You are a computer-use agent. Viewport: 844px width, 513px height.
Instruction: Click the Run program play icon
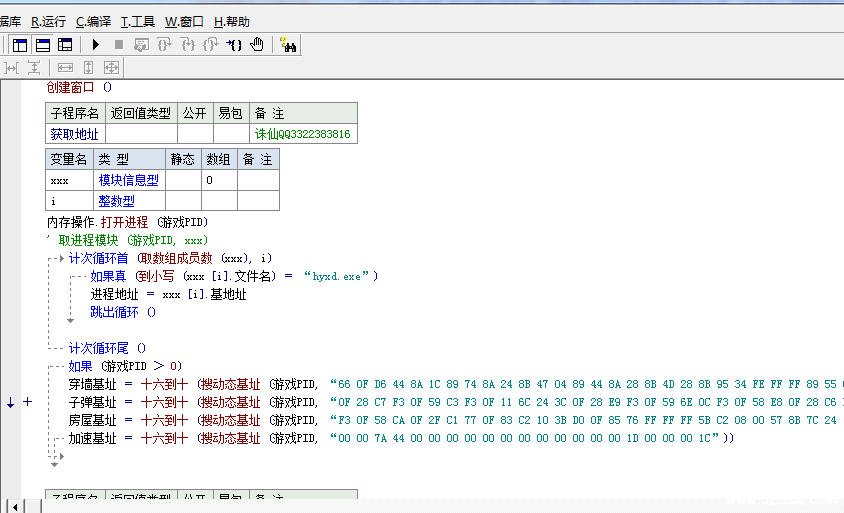(96, 45)
